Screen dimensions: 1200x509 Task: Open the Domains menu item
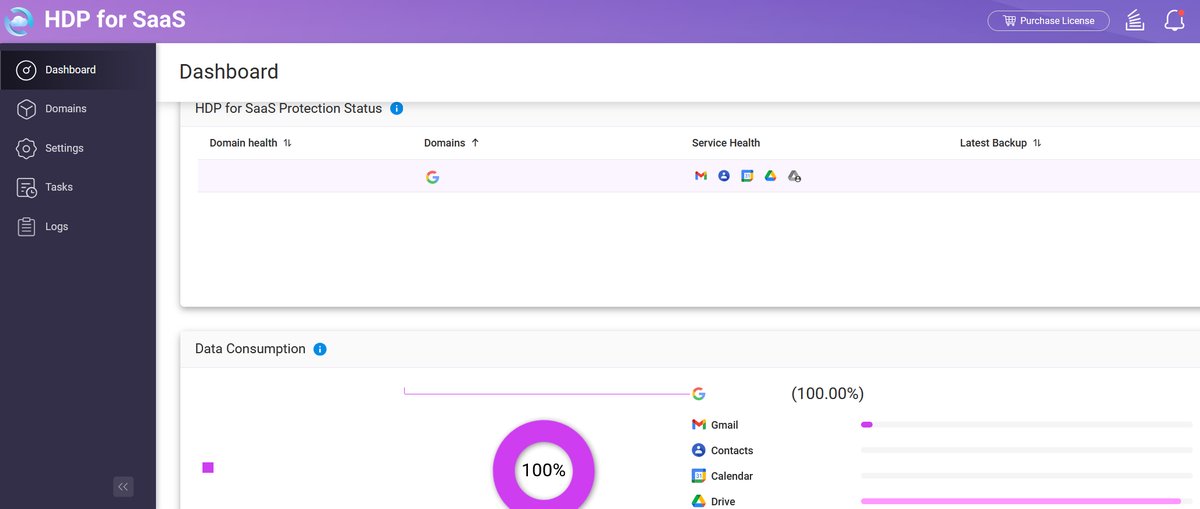[66, 109]
